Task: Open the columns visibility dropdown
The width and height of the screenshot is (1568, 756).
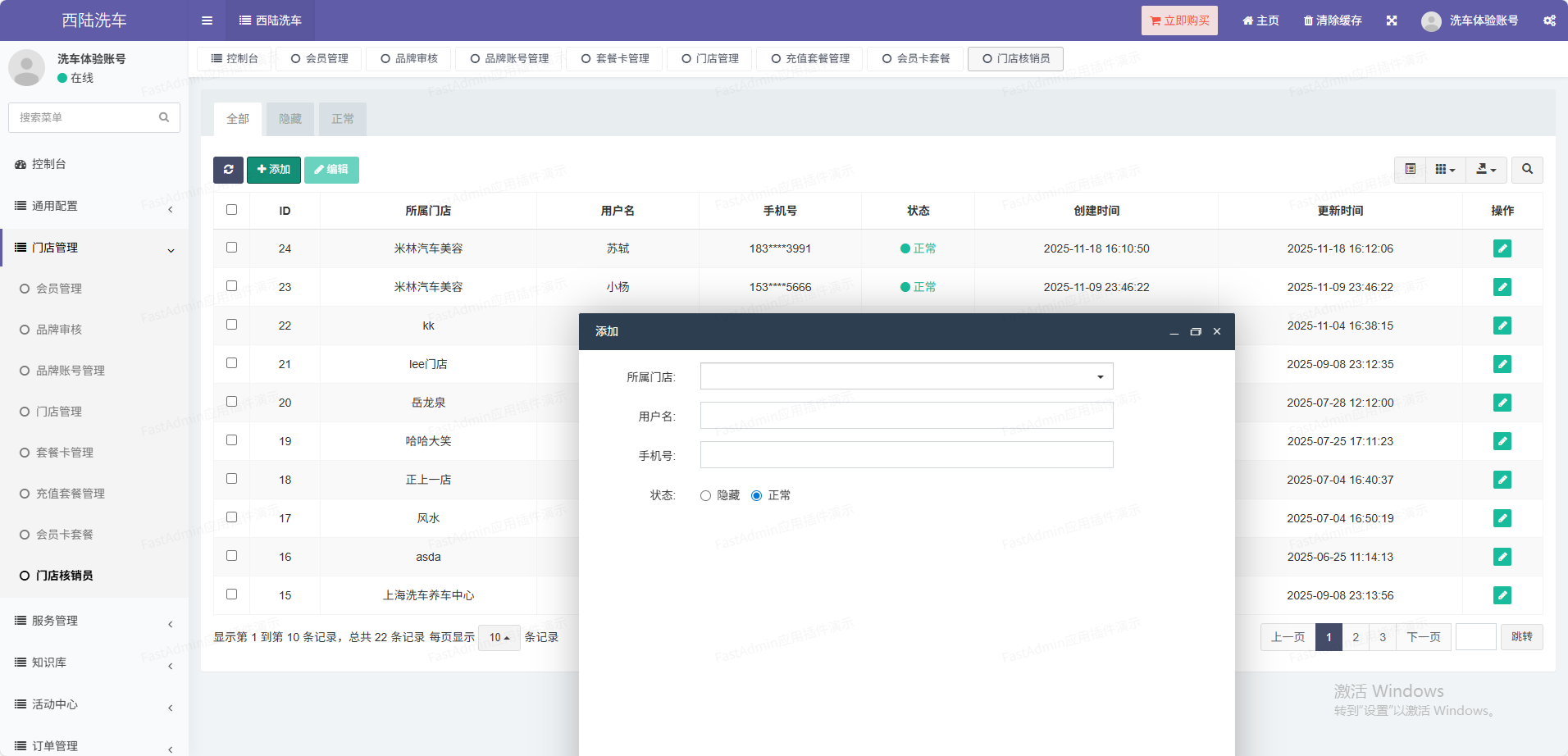Action: point(1445,170)
